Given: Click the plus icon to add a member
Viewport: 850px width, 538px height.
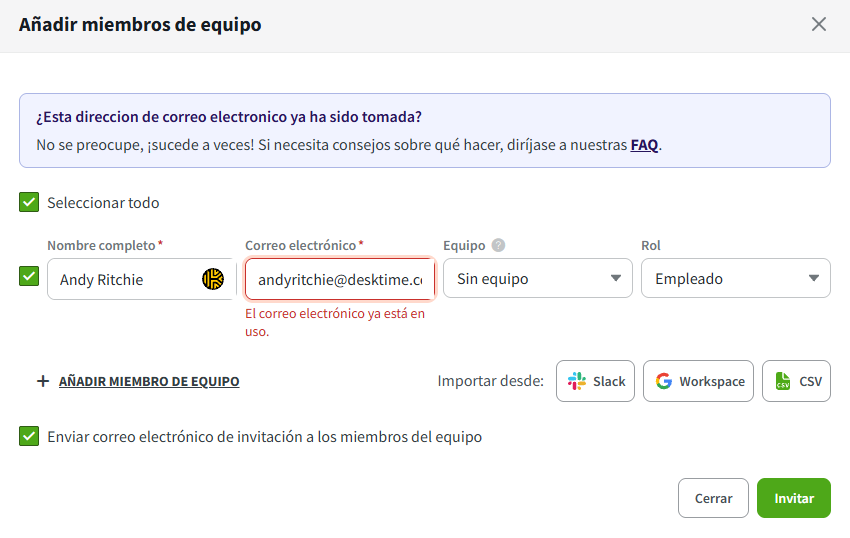Looking at the screenshot, I should 43,381.
